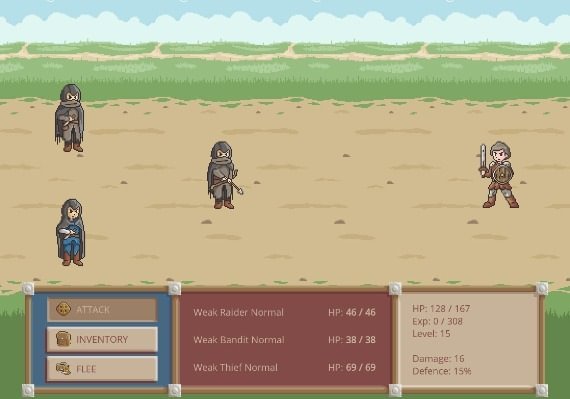This screenshot has height=399, width=570.
Task: Open the INVENTORY menu
Action: click(x=102, y=339)
